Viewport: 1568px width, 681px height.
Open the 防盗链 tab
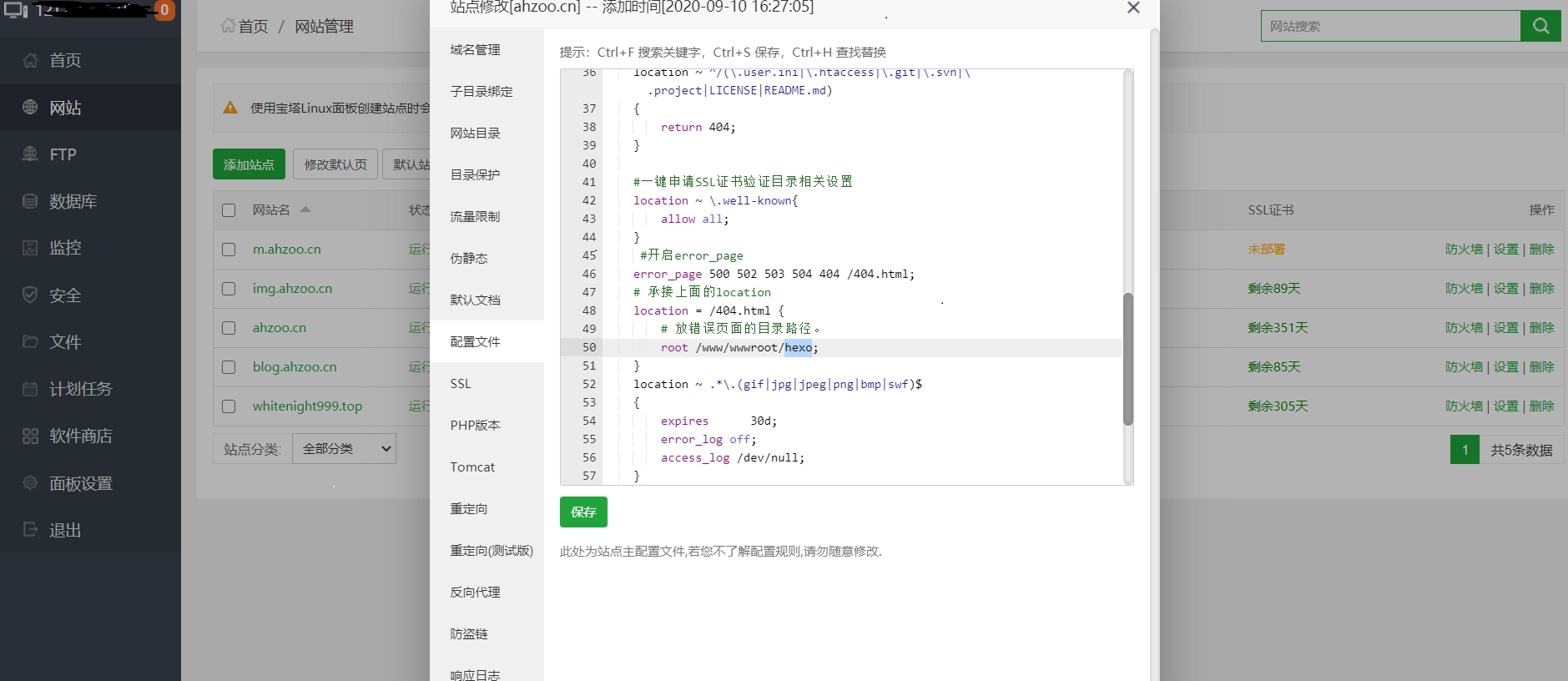tap(487, 633)
